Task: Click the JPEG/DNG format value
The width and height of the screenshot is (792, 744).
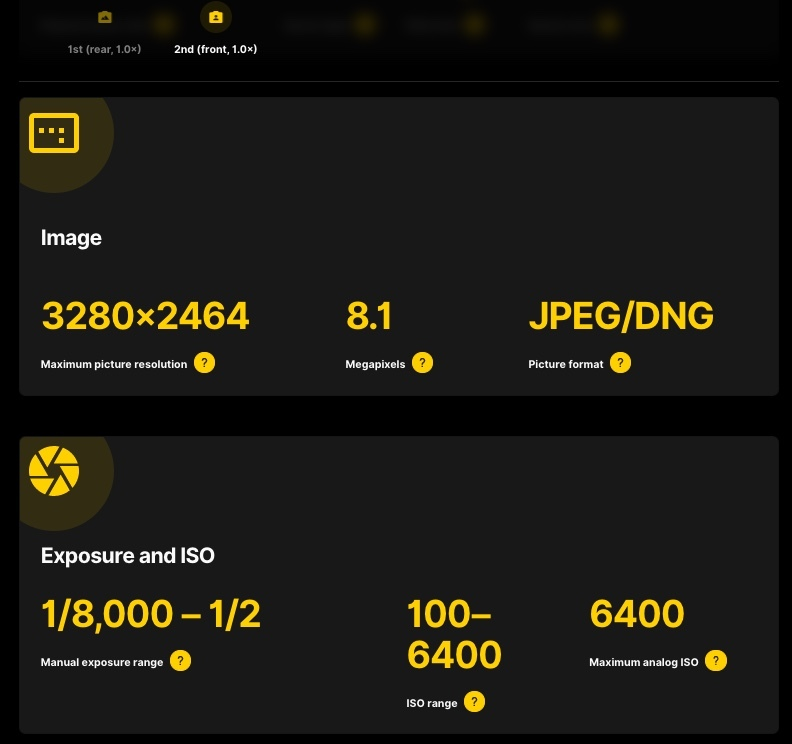Action: click(621, 316)
